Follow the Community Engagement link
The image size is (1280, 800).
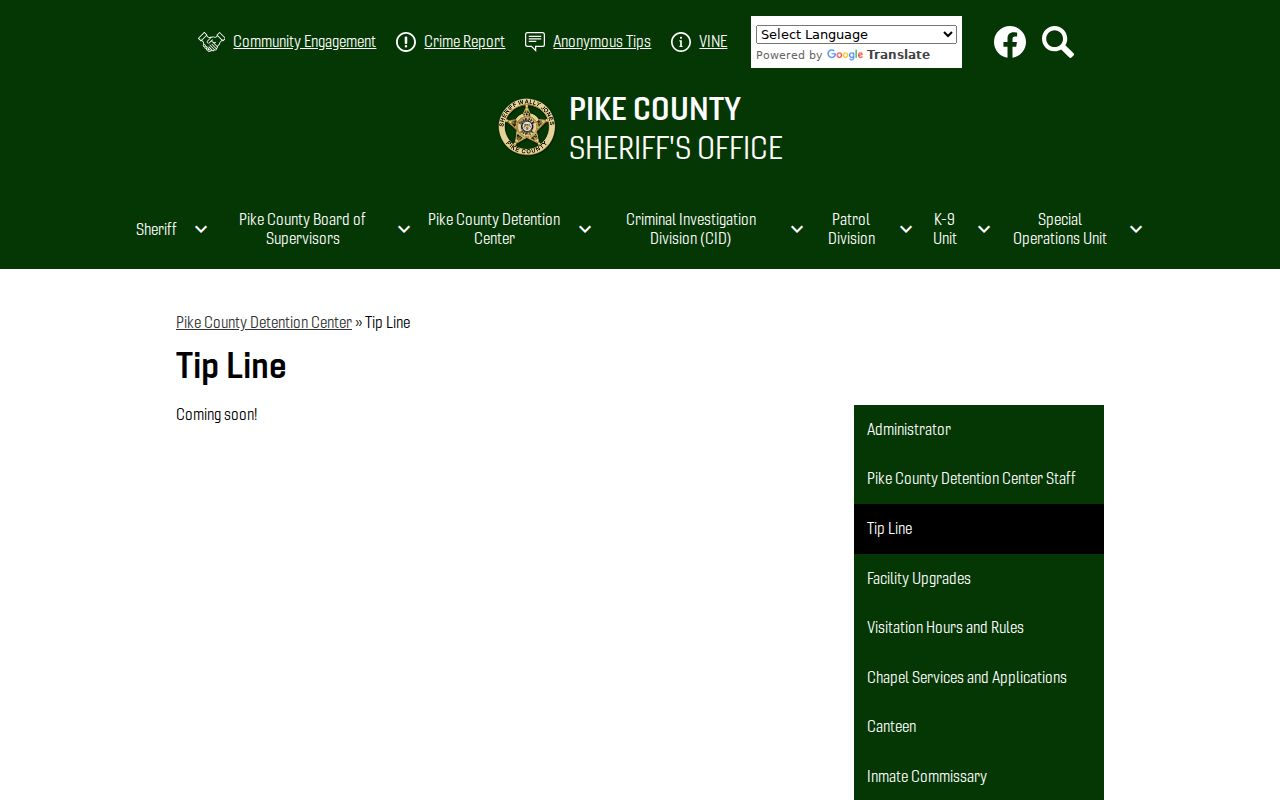pyautogui.click(x=304, y=42)
